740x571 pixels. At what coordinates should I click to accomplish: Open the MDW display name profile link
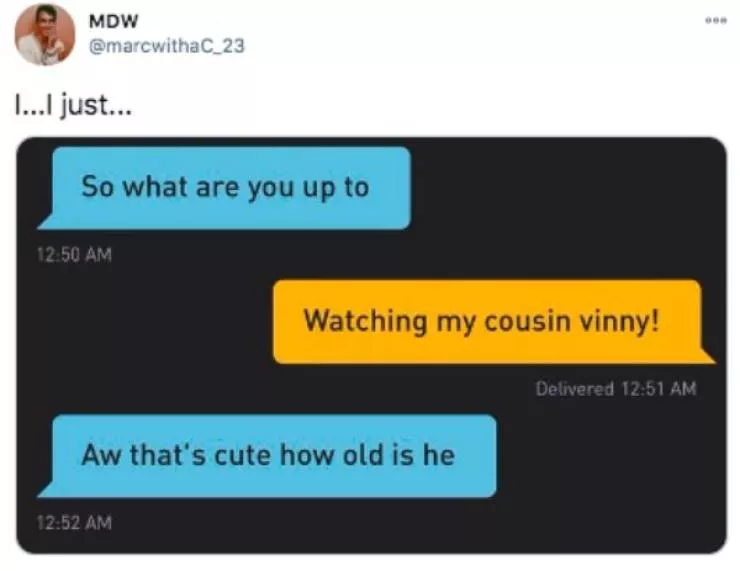[x=114, y=21]
